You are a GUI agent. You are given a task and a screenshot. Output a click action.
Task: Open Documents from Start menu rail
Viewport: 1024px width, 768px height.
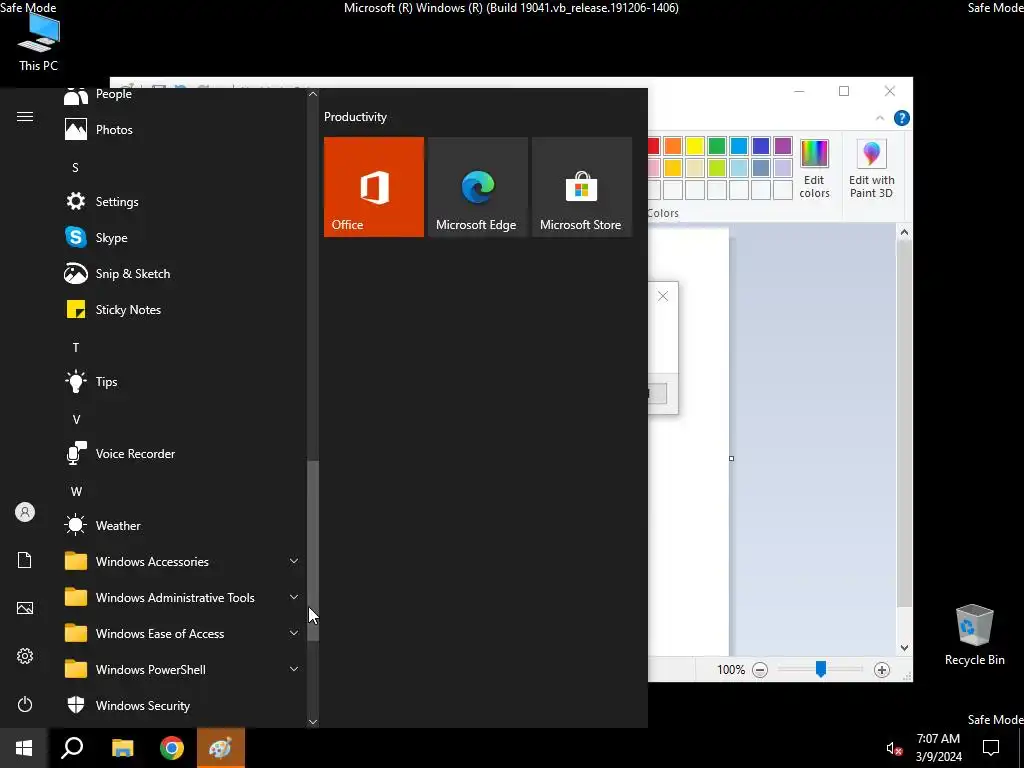[x=25, y=560]
